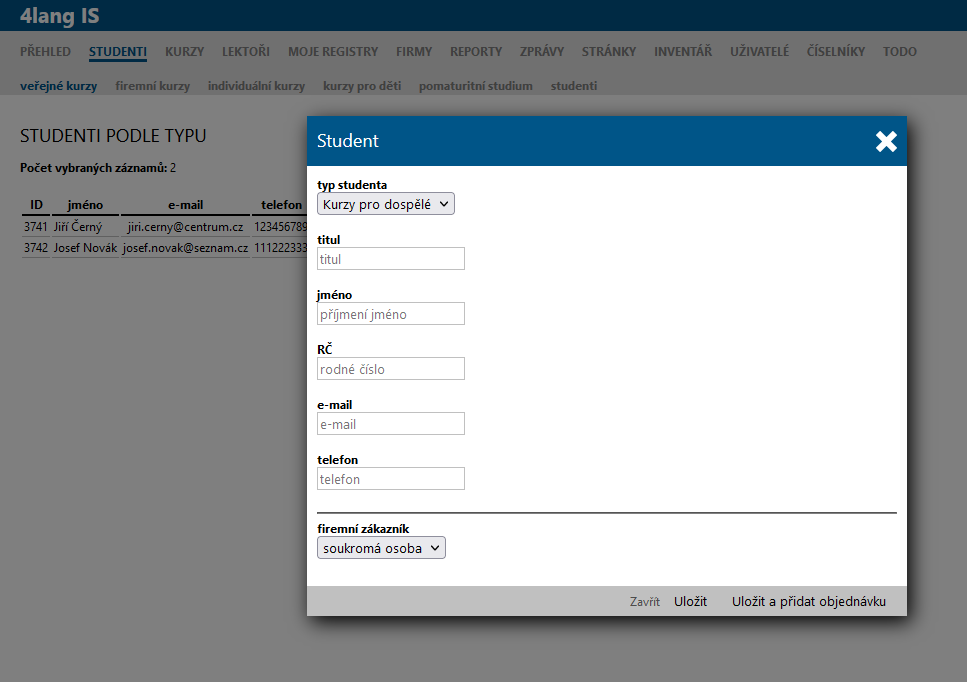
Task: Click the rodné číslo input field
Action: (x=391, y=369)
